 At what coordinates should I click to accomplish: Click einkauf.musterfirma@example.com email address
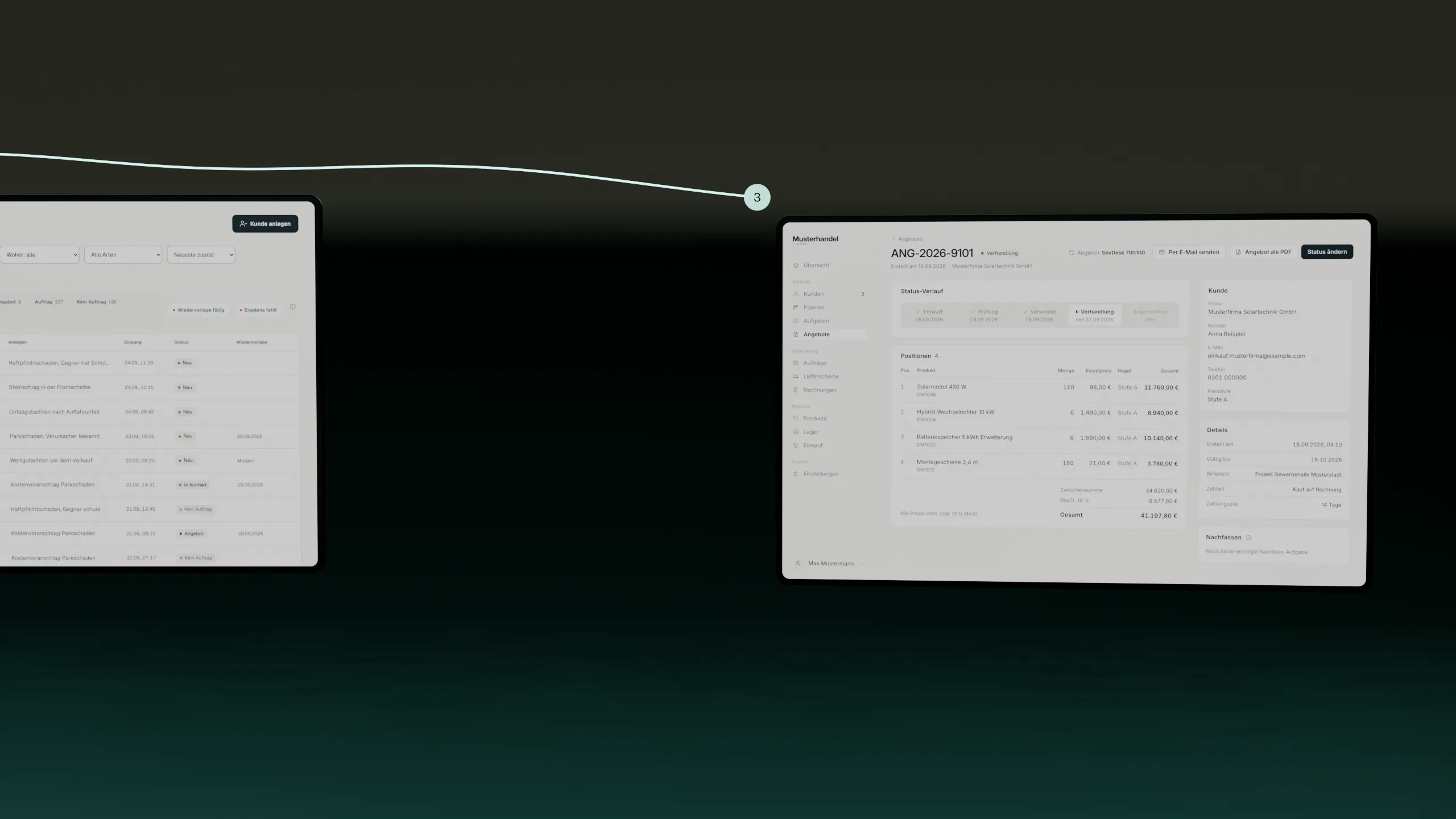click(1256, 356)
